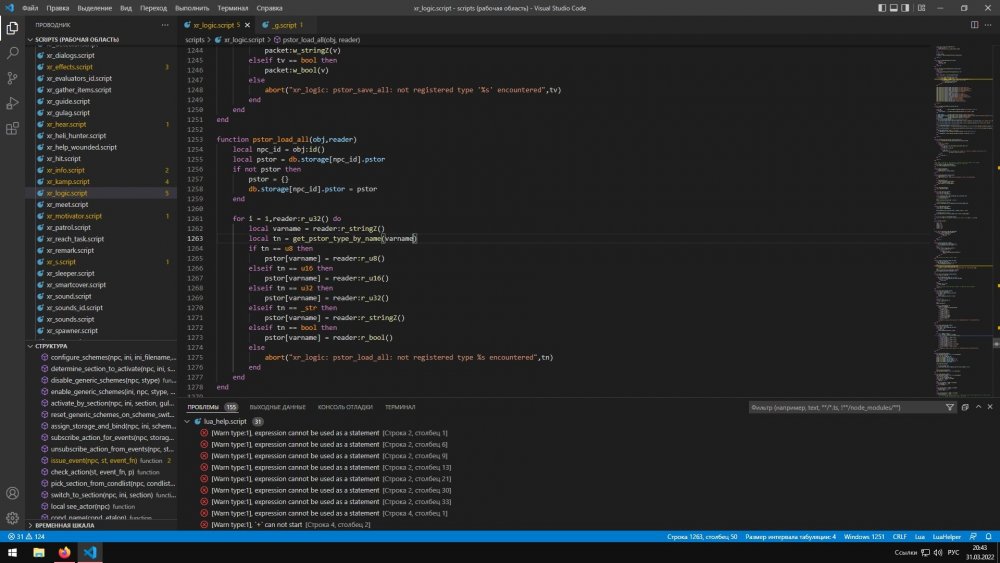Open the Manage gear menu
The width and height of the screenshot is (1000, 563).
click(13, 518)
